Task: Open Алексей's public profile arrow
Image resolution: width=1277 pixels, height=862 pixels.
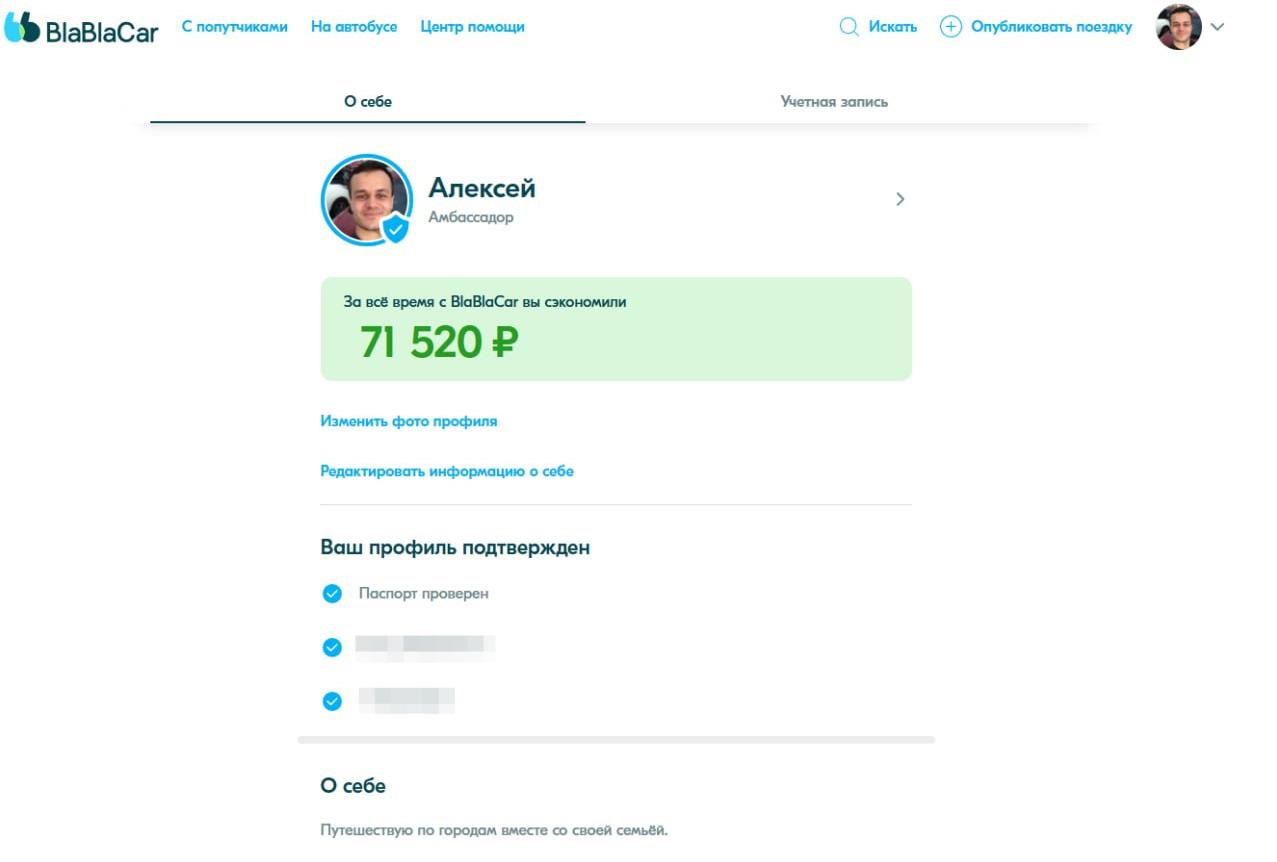Action: coord(900,199)
